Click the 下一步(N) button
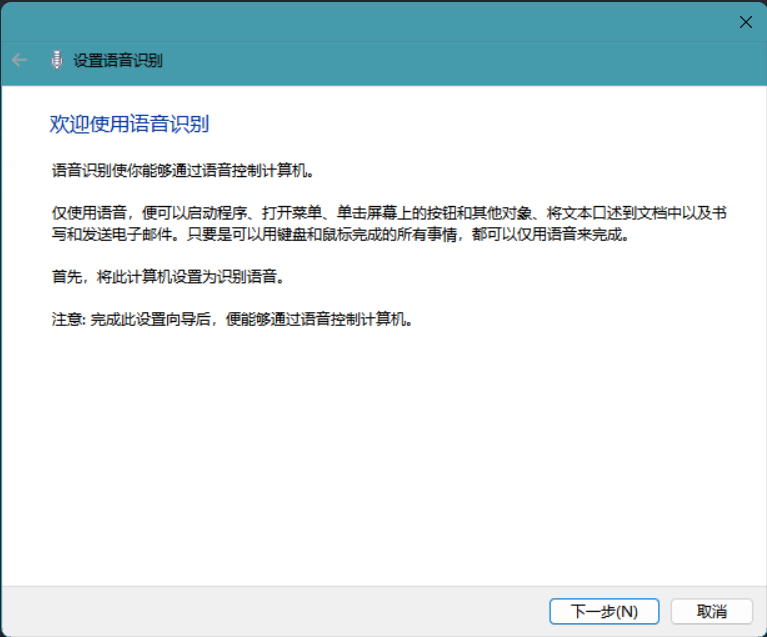The width and height of the screenshot is (767, 637). 604,611
